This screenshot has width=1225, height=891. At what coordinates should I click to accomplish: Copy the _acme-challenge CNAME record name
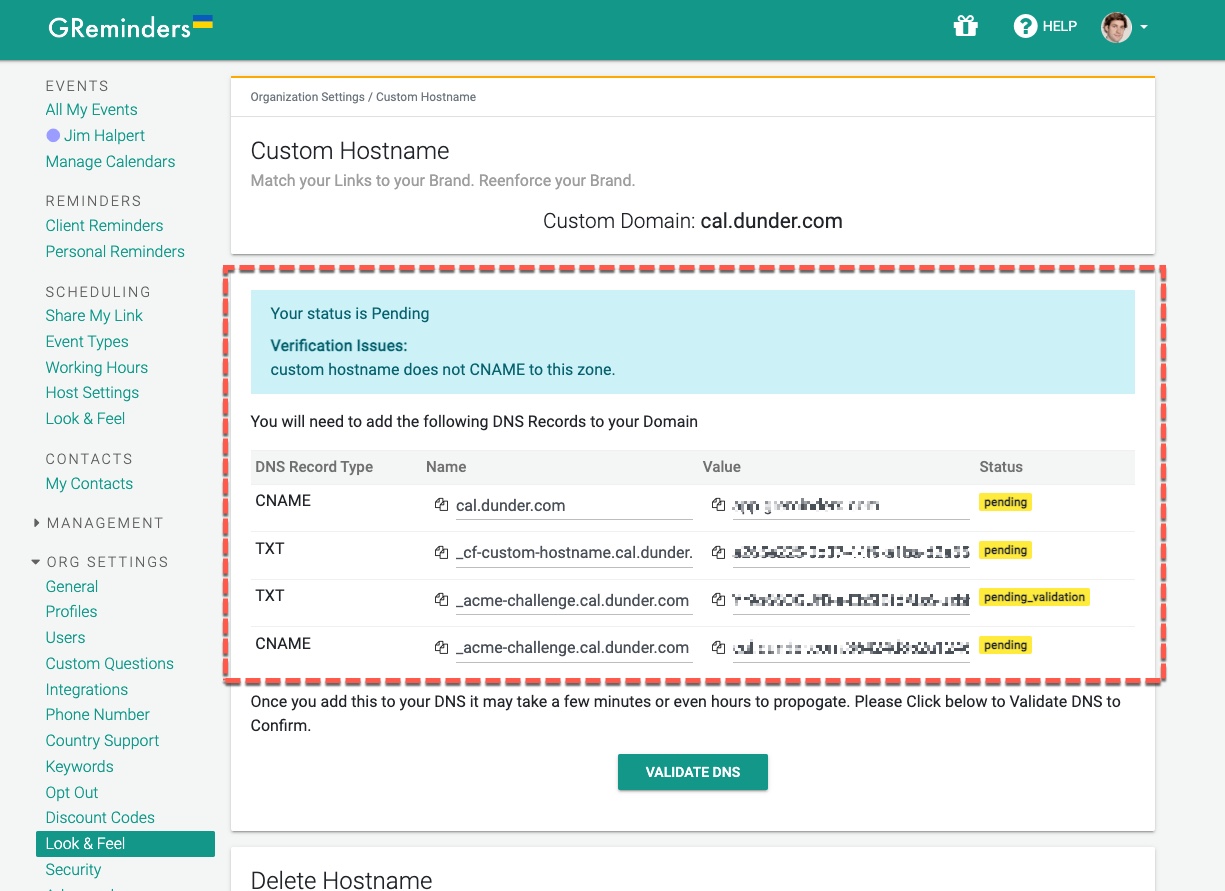(441, 647)
